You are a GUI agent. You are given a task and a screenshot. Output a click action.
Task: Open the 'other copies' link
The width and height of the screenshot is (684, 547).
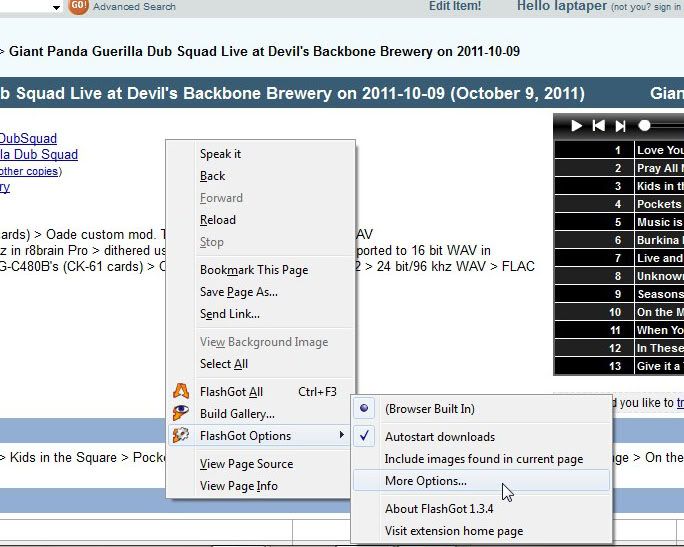(29, 171)
